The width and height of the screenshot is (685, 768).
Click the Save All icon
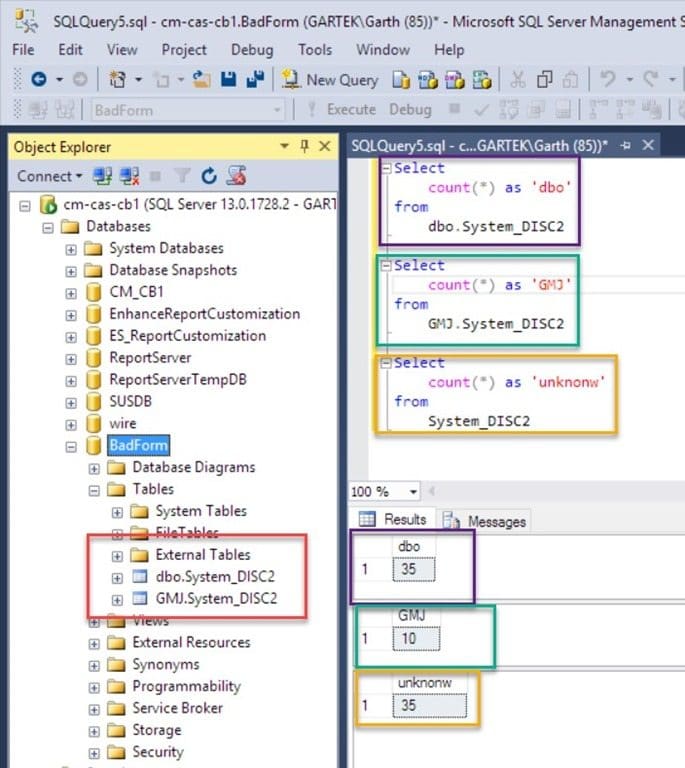[255, 79]
